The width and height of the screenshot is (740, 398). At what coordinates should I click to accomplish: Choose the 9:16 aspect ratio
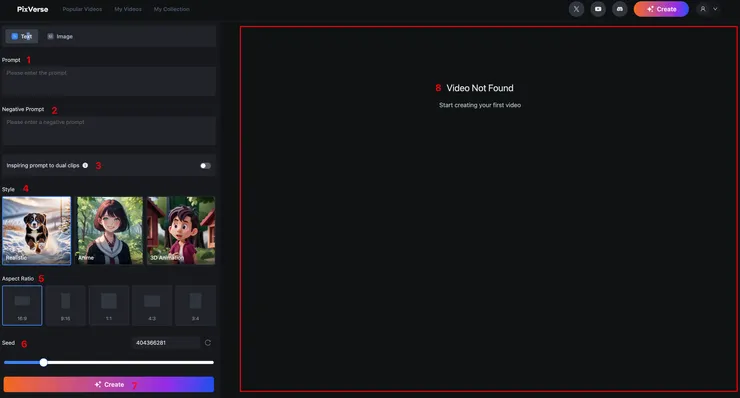point(66,305)
